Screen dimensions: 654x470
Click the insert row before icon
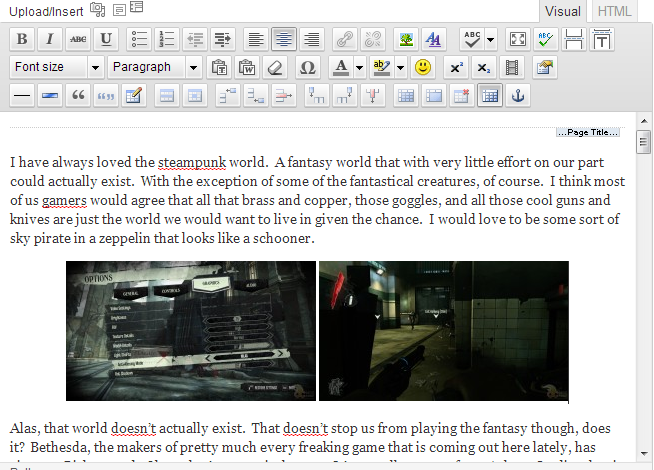(x=228, y=96)
